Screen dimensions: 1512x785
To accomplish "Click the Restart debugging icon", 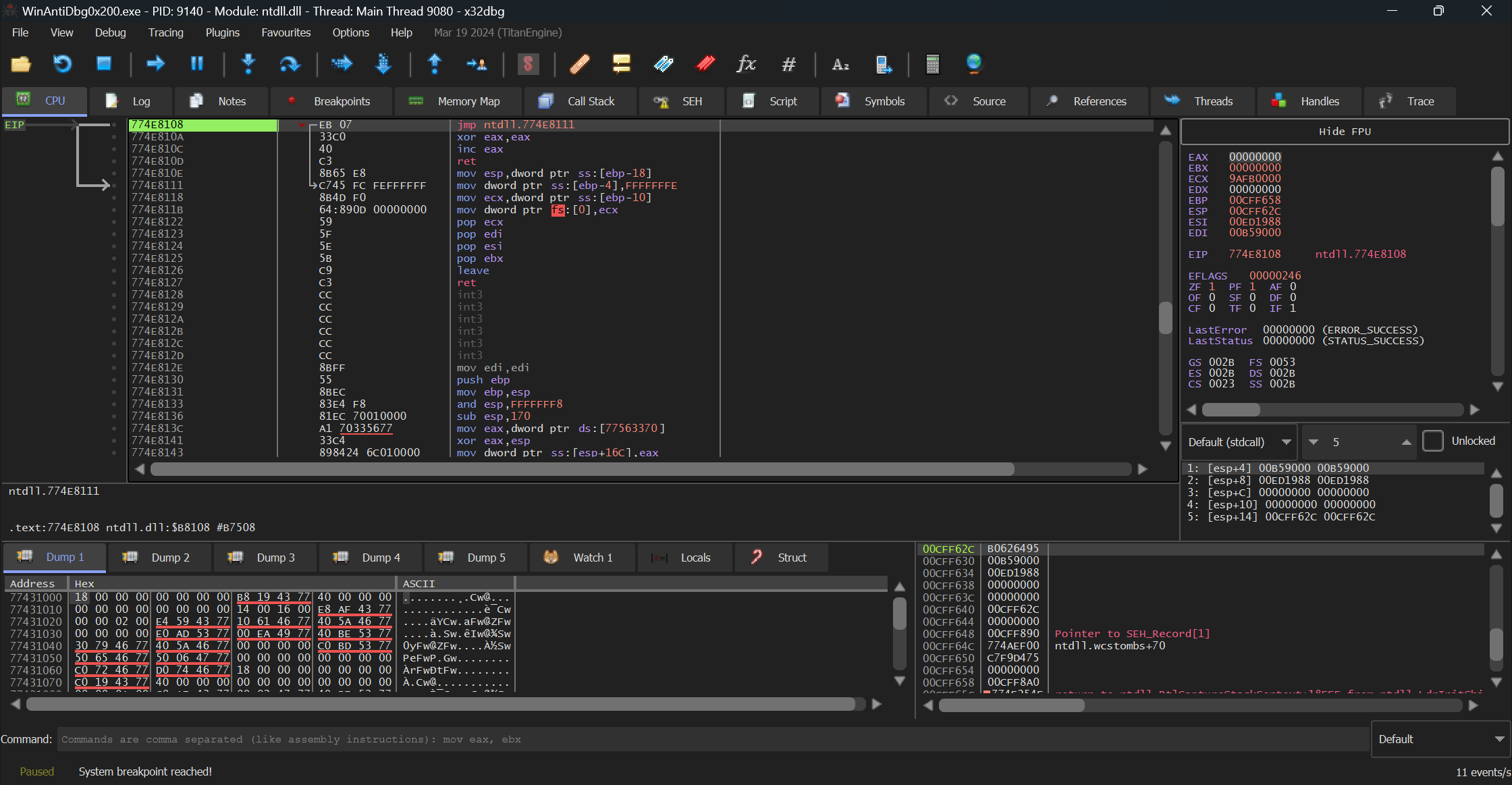I will (62, 64).
